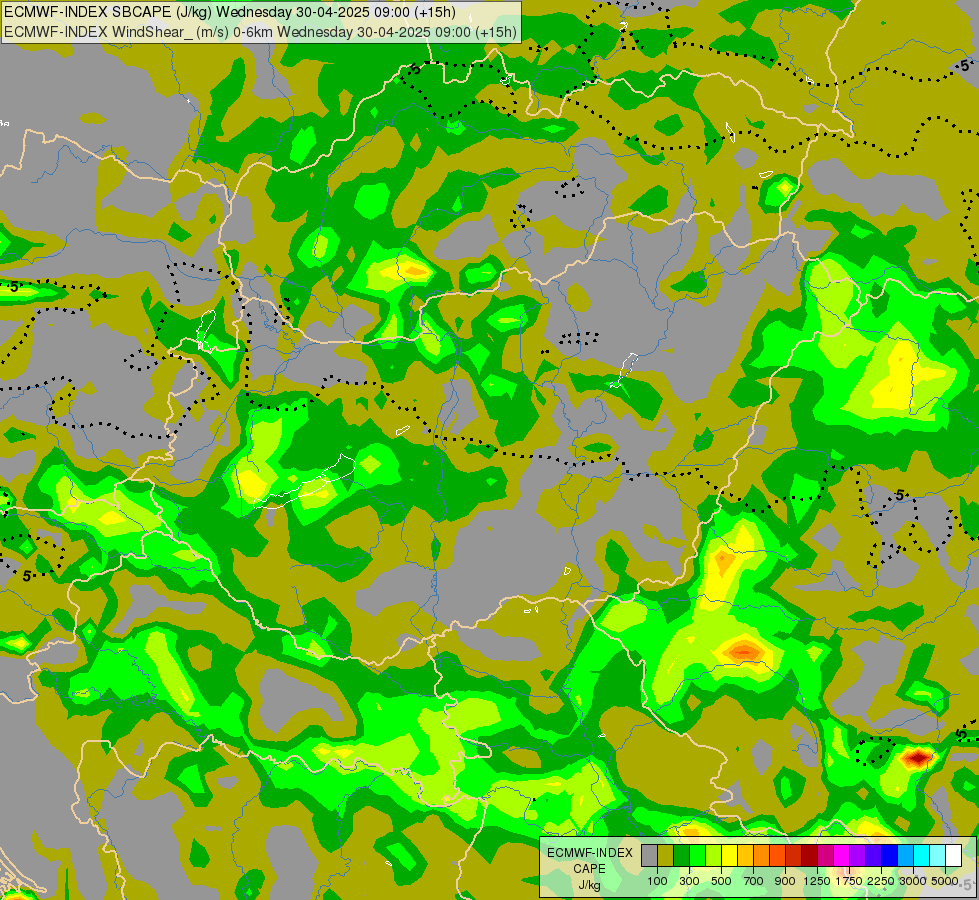Click the legend value 3000

click(913, 881)
